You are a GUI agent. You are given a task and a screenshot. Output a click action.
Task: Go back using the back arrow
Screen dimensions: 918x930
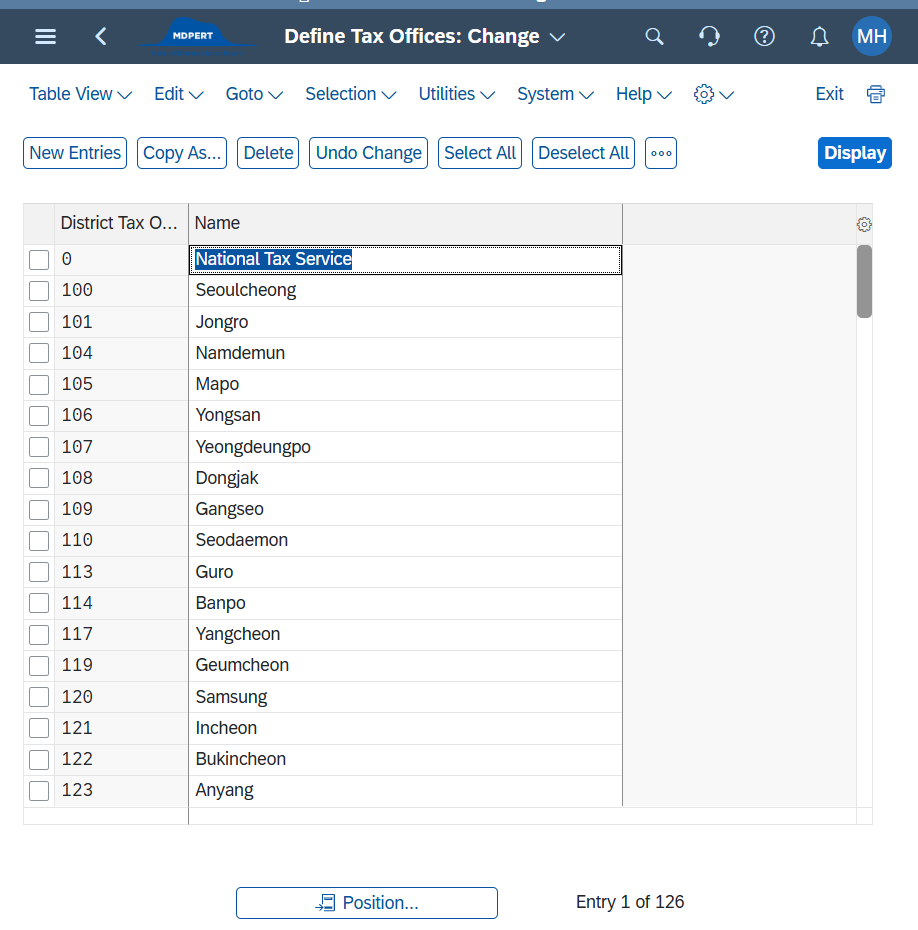(x=101, y=37)
